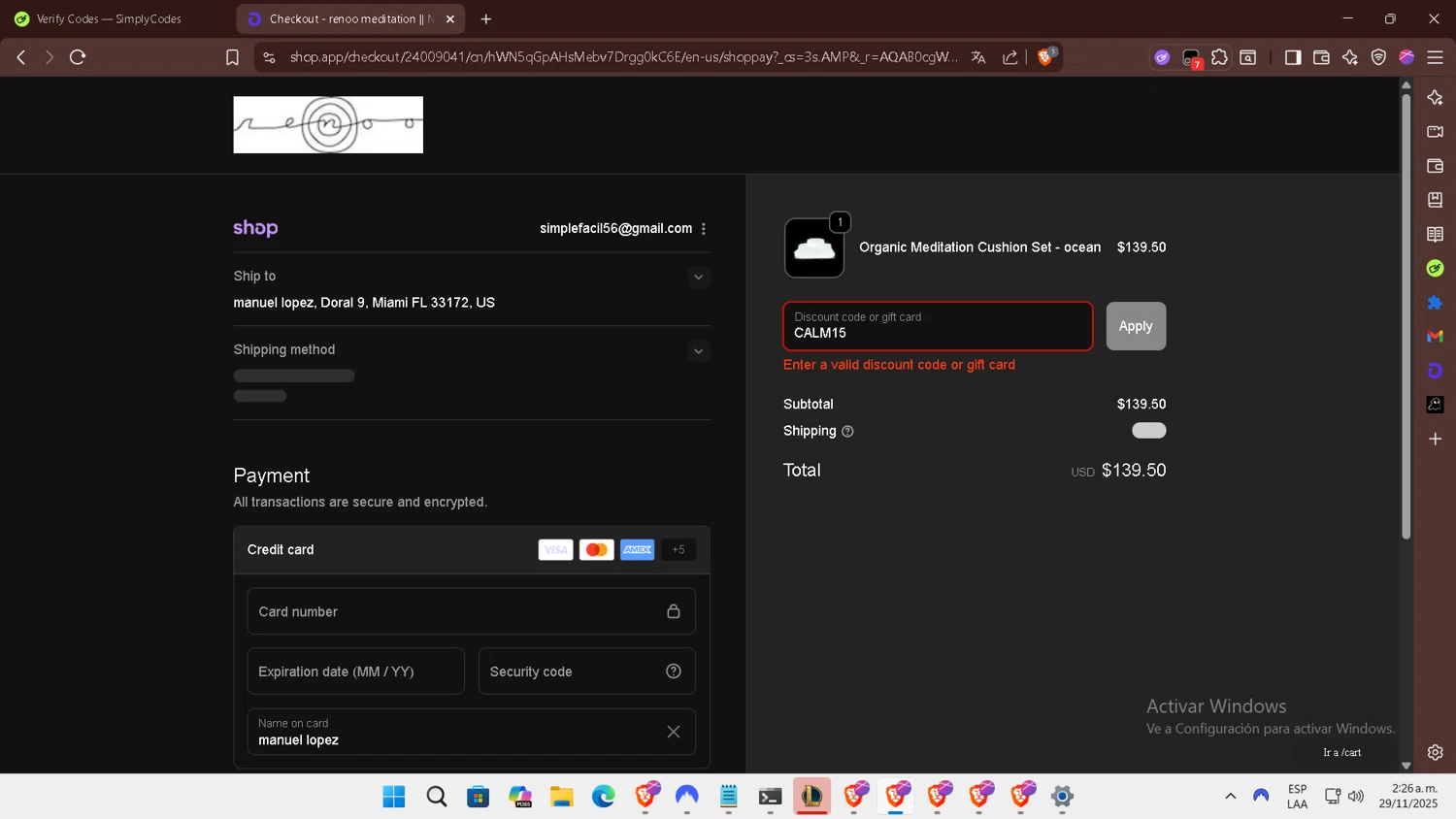Click the purple Shop logo
This screenshot has height=819, width=1456.
[x=255, y=228]
